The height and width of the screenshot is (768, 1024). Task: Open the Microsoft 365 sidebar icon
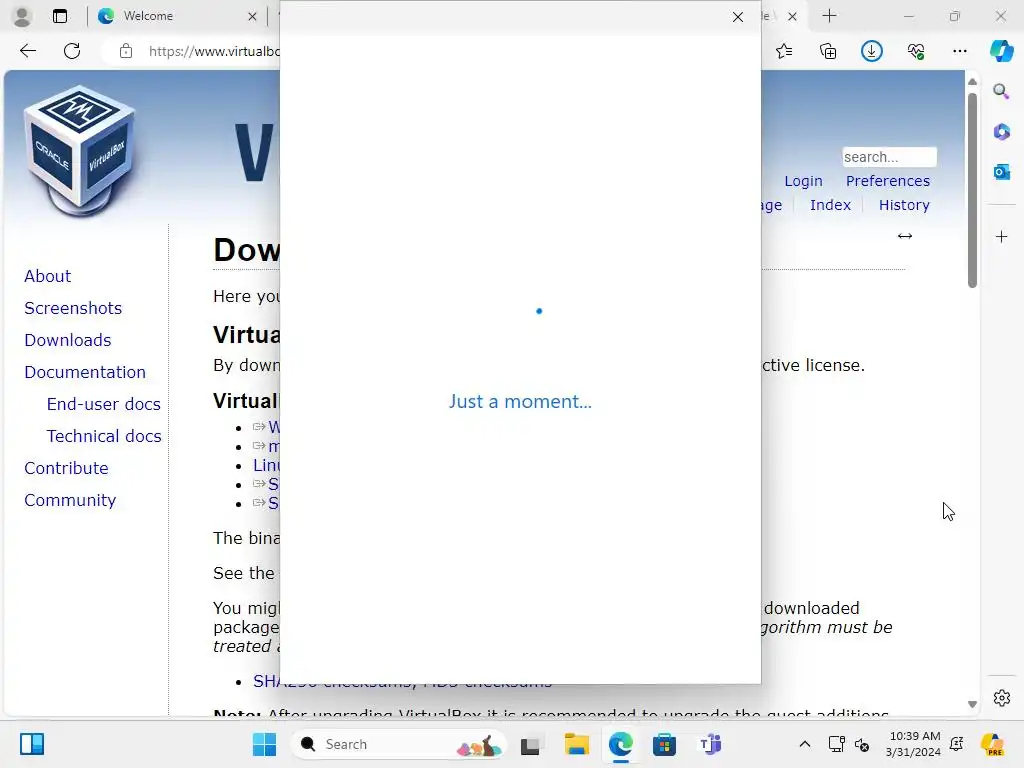pos(1001,131)
